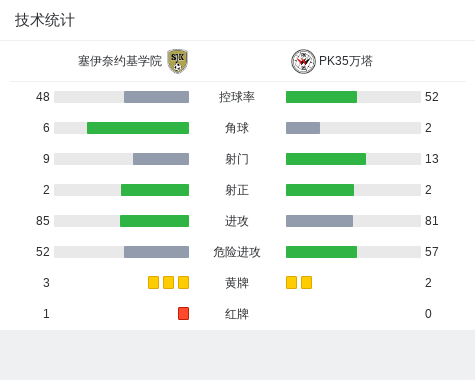The width and height of the screenshot is (475, 380).
Task: Click the 技术统计 section title
Action: [x=45, y=20]
